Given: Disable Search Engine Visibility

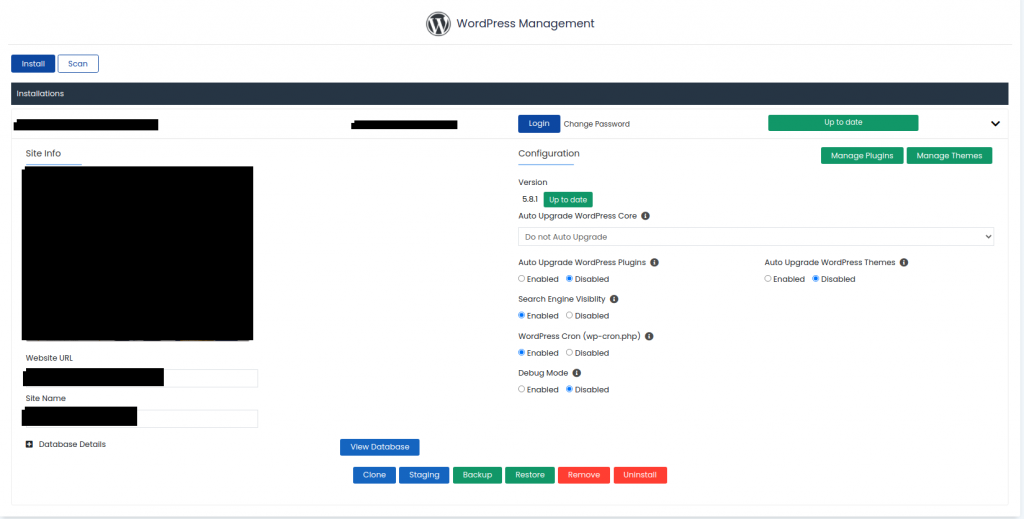Looking at the screenshot, I should pyautogui.click(x=569, y=315).
